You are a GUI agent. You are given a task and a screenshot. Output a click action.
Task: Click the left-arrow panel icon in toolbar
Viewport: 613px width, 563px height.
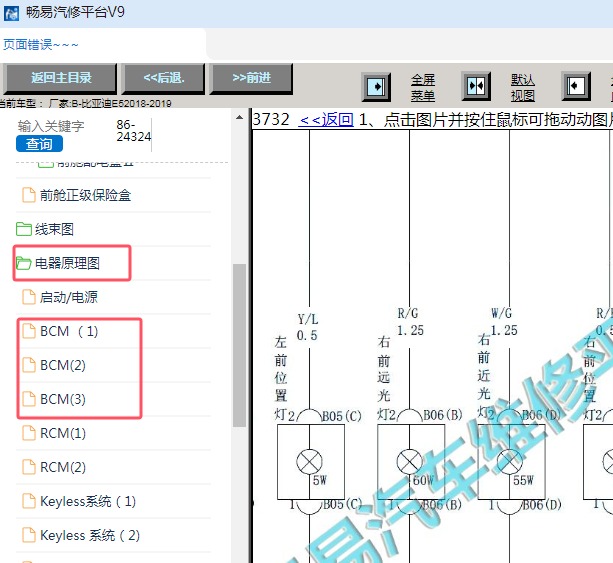[576, 86]
